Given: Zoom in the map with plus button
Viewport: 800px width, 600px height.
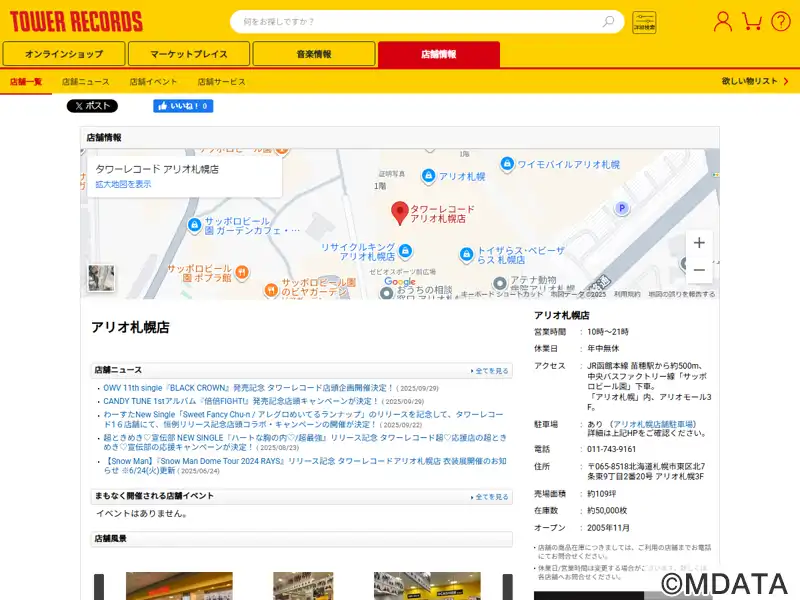Looking at the screenshot, I should [699, 242].
